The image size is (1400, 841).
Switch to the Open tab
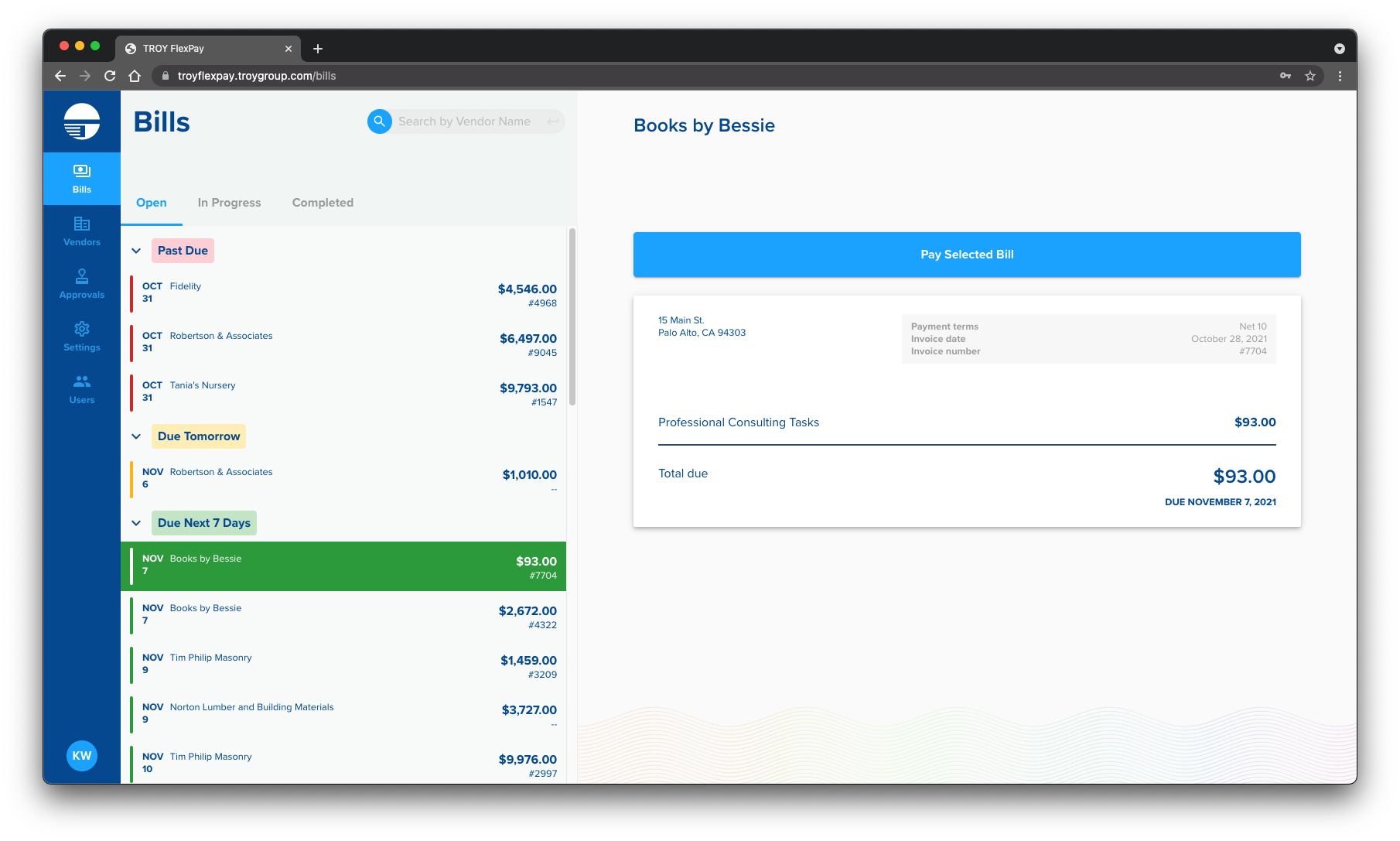point(152,203)
